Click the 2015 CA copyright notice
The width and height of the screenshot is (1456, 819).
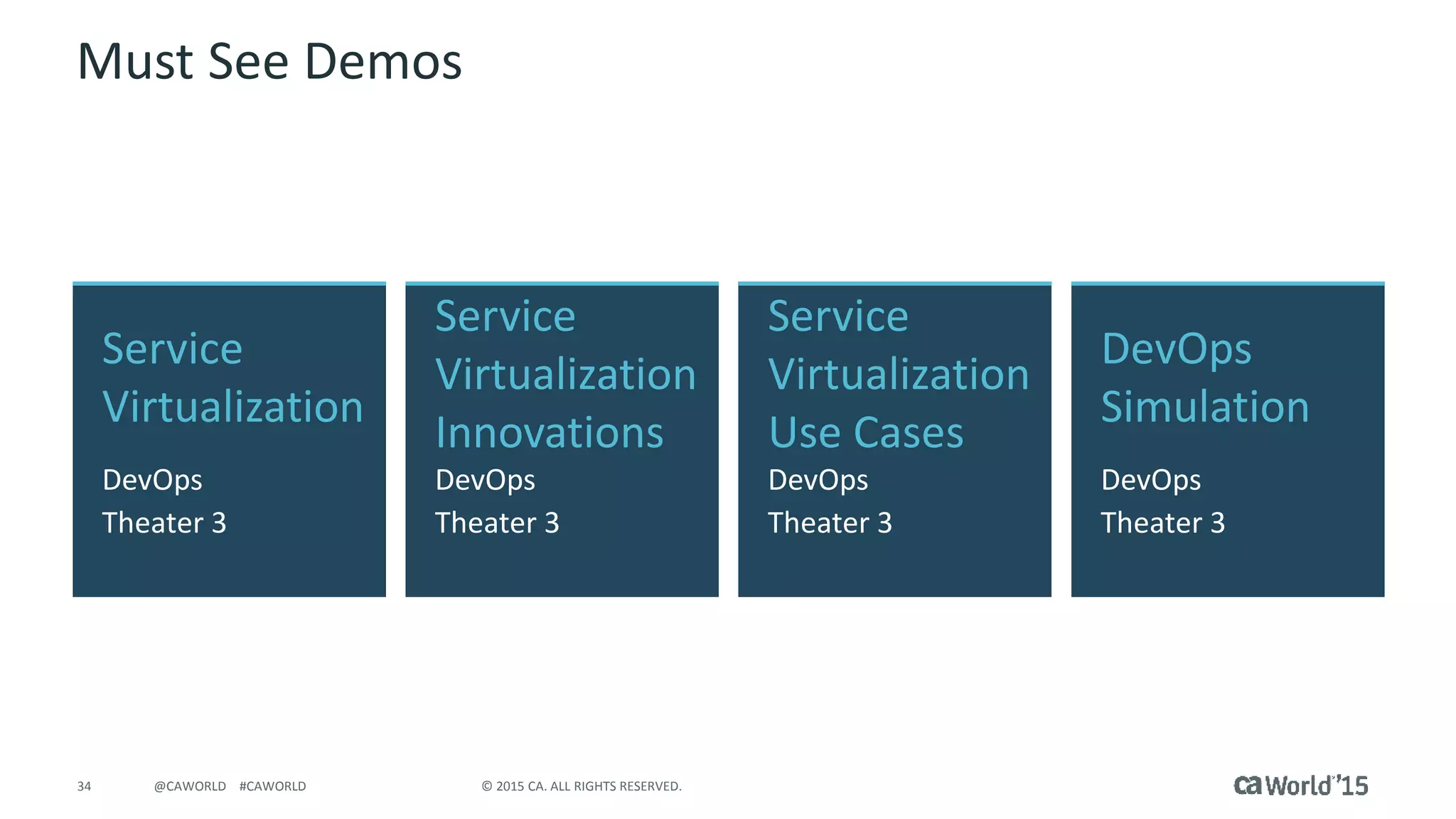point(582,786)
